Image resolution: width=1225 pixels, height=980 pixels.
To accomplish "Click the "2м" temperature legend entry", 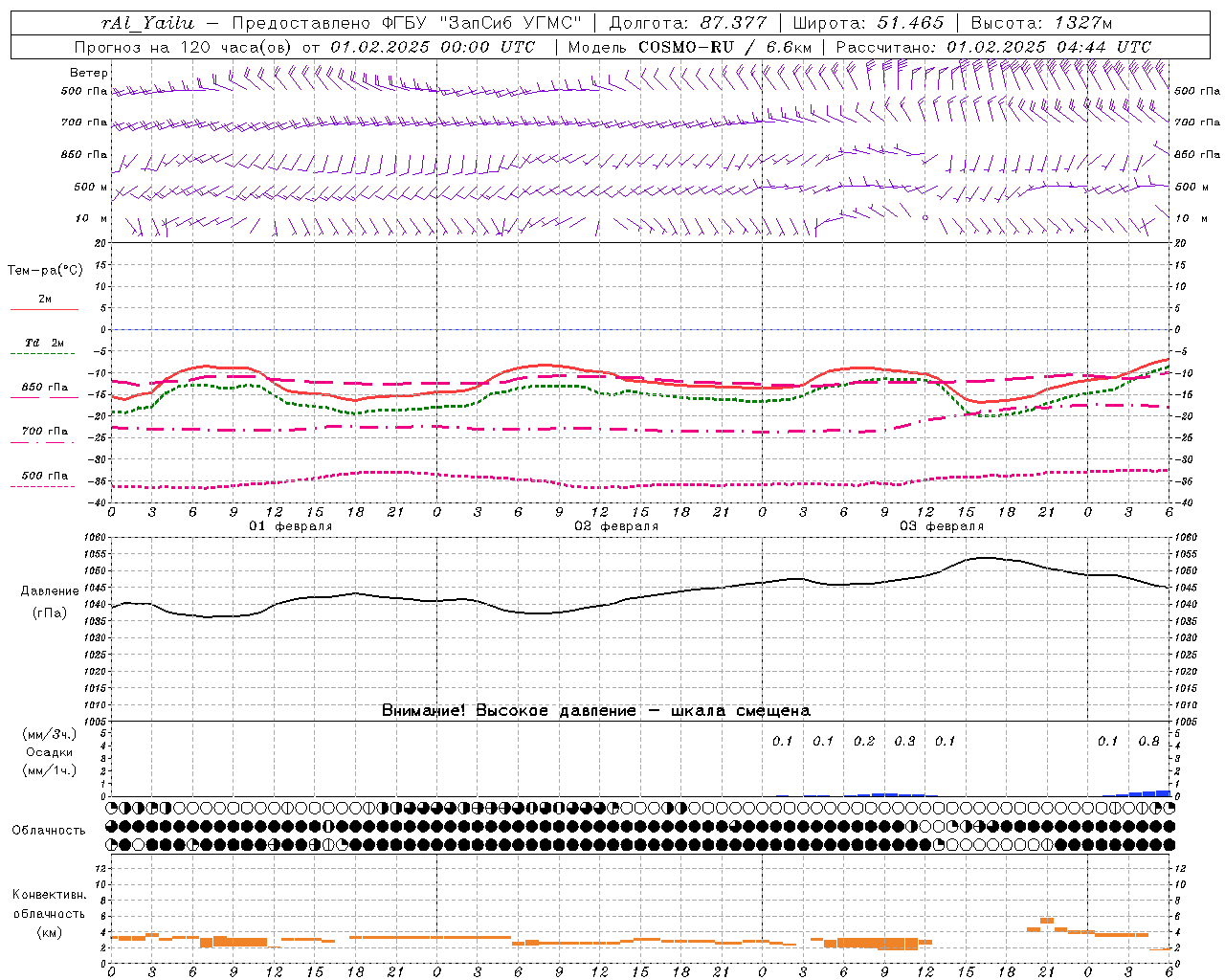I will coord(45,299).
